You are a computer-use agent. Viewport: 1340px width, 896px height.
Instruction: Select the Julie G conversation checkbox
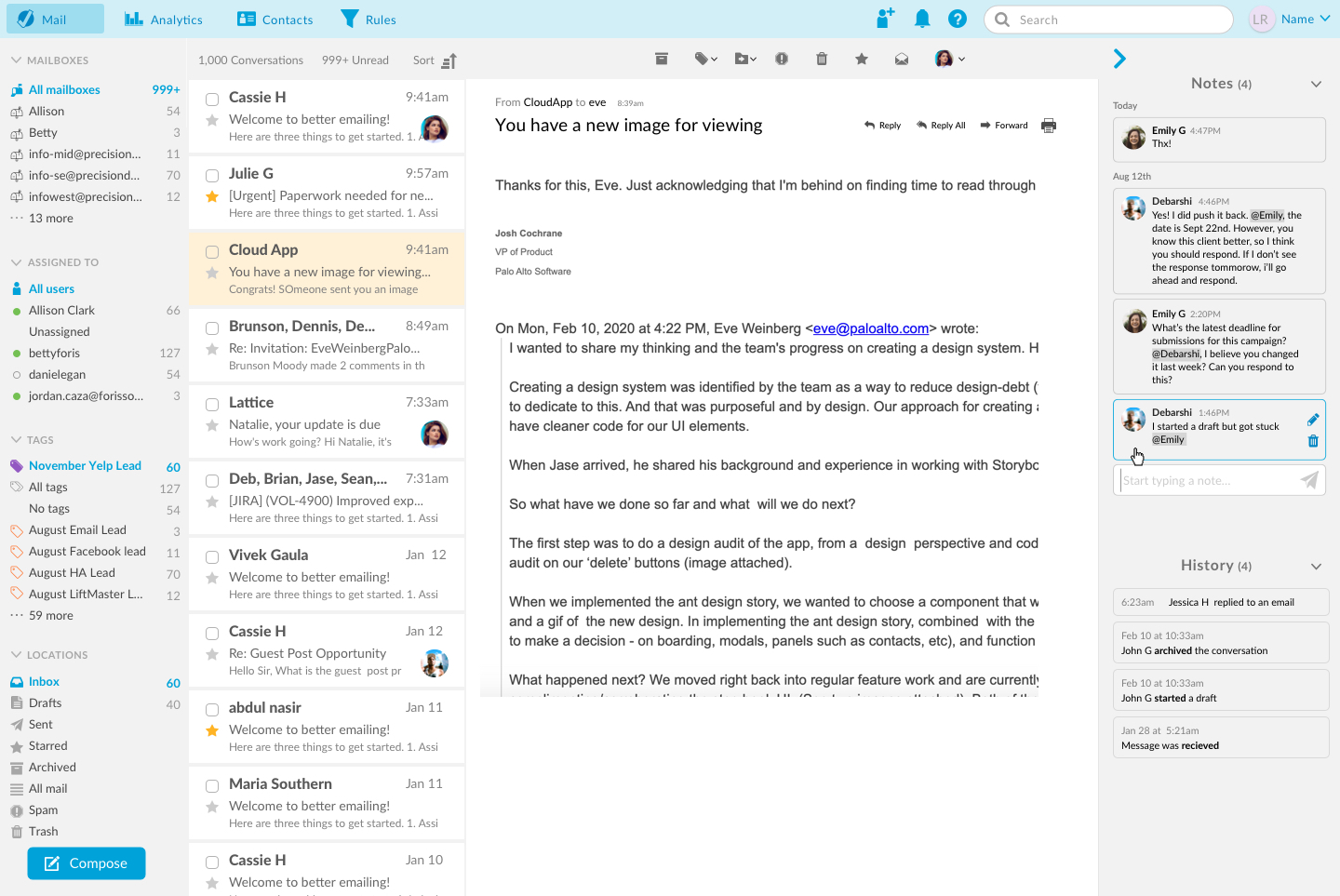point(212,175)
